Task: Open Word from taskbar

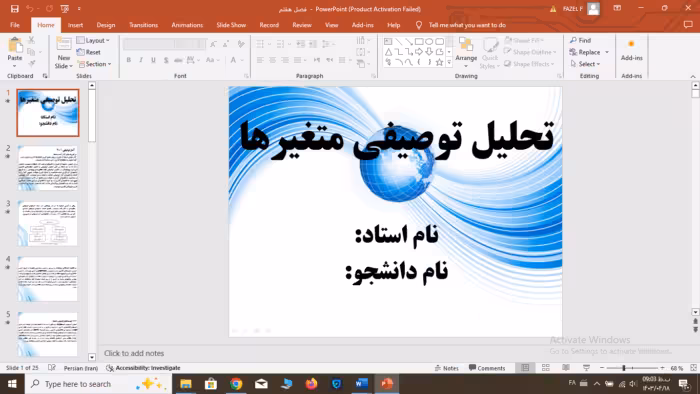Action: tap(362, 384)
